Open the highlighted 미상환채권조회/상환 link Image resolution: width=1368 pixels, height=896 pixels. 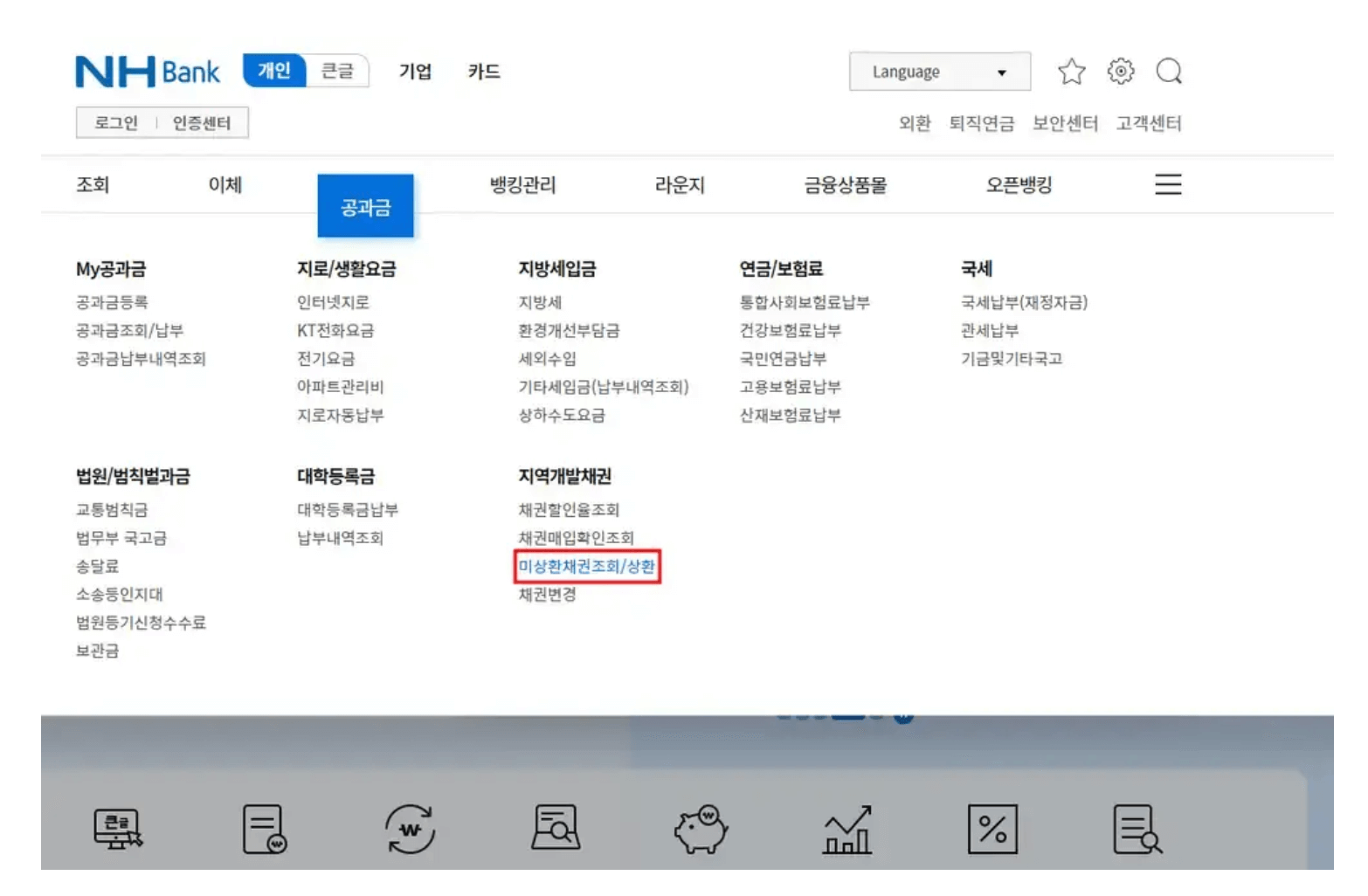[585, 568]
